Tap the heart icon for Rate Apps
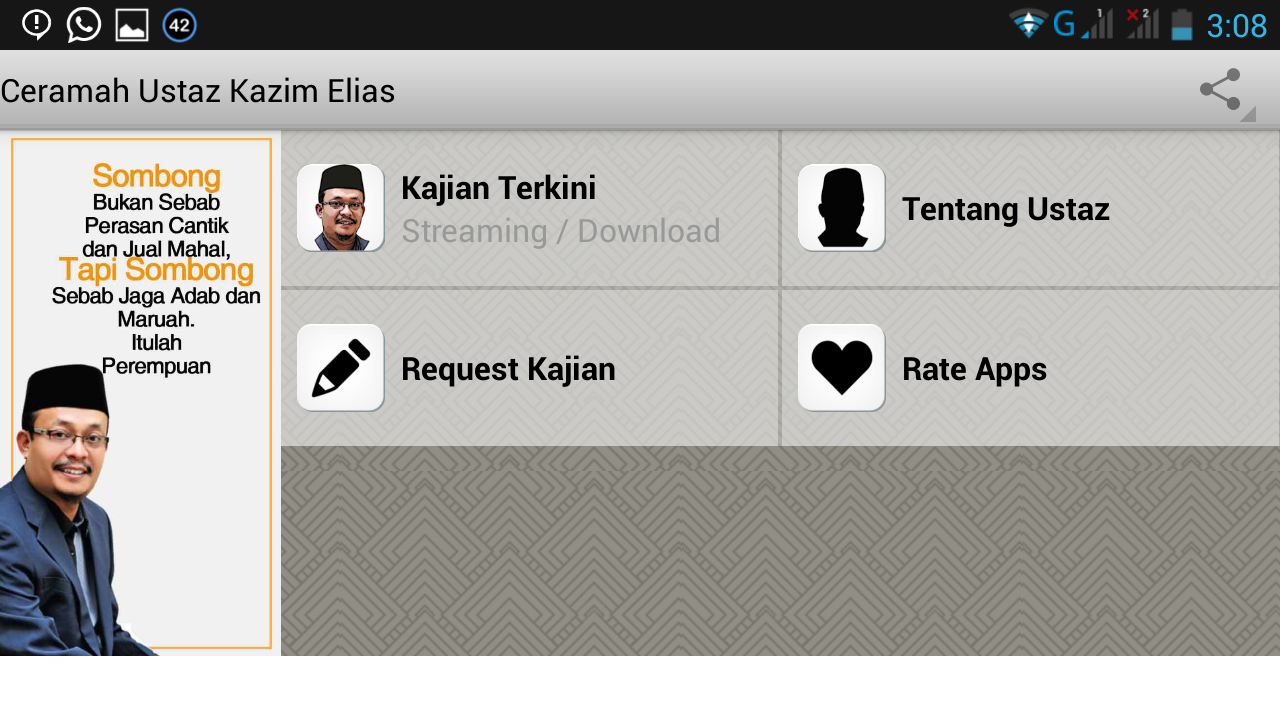Screen dimensions: 1280x720 842,368
